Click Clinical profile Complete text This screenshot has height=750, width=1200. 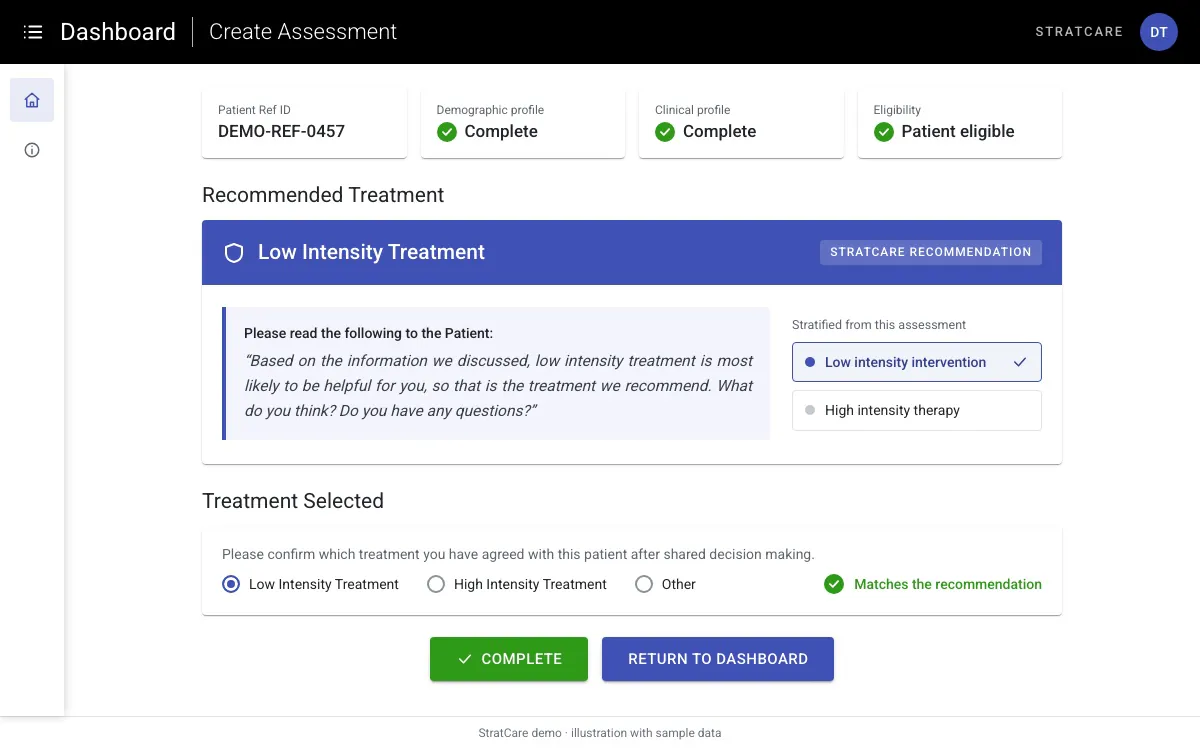tap(719, 132)
